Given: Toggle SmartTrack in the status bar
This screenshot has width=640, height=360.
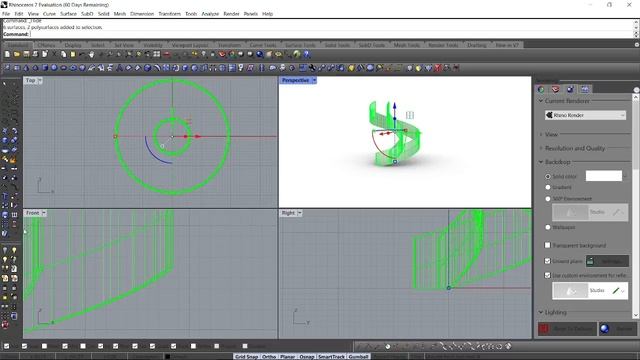Looking at the screenshot, I should [x=331, y=356].
